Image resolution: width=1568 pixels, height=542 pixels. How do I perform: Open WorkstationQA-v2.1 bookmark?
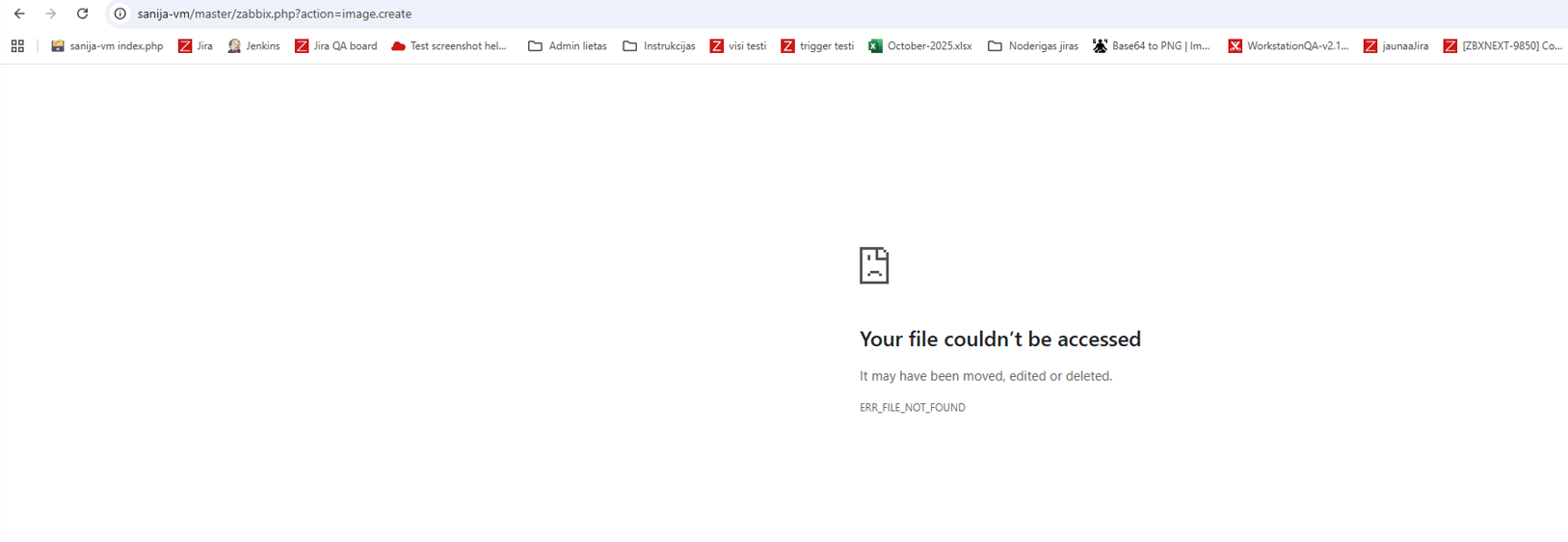[x=1289, y=46]
